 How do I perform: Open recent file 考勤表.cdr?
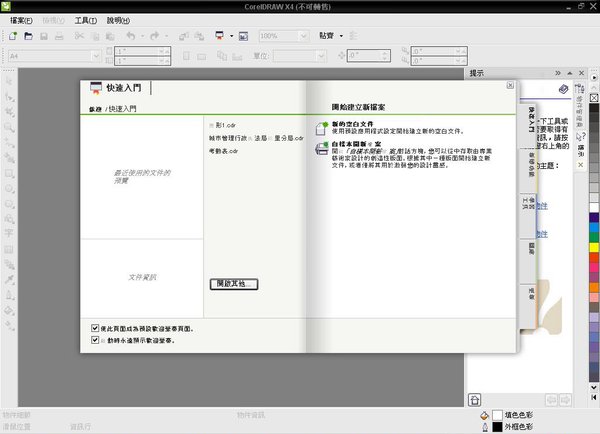pyautogui.click(x=223, y=151)
